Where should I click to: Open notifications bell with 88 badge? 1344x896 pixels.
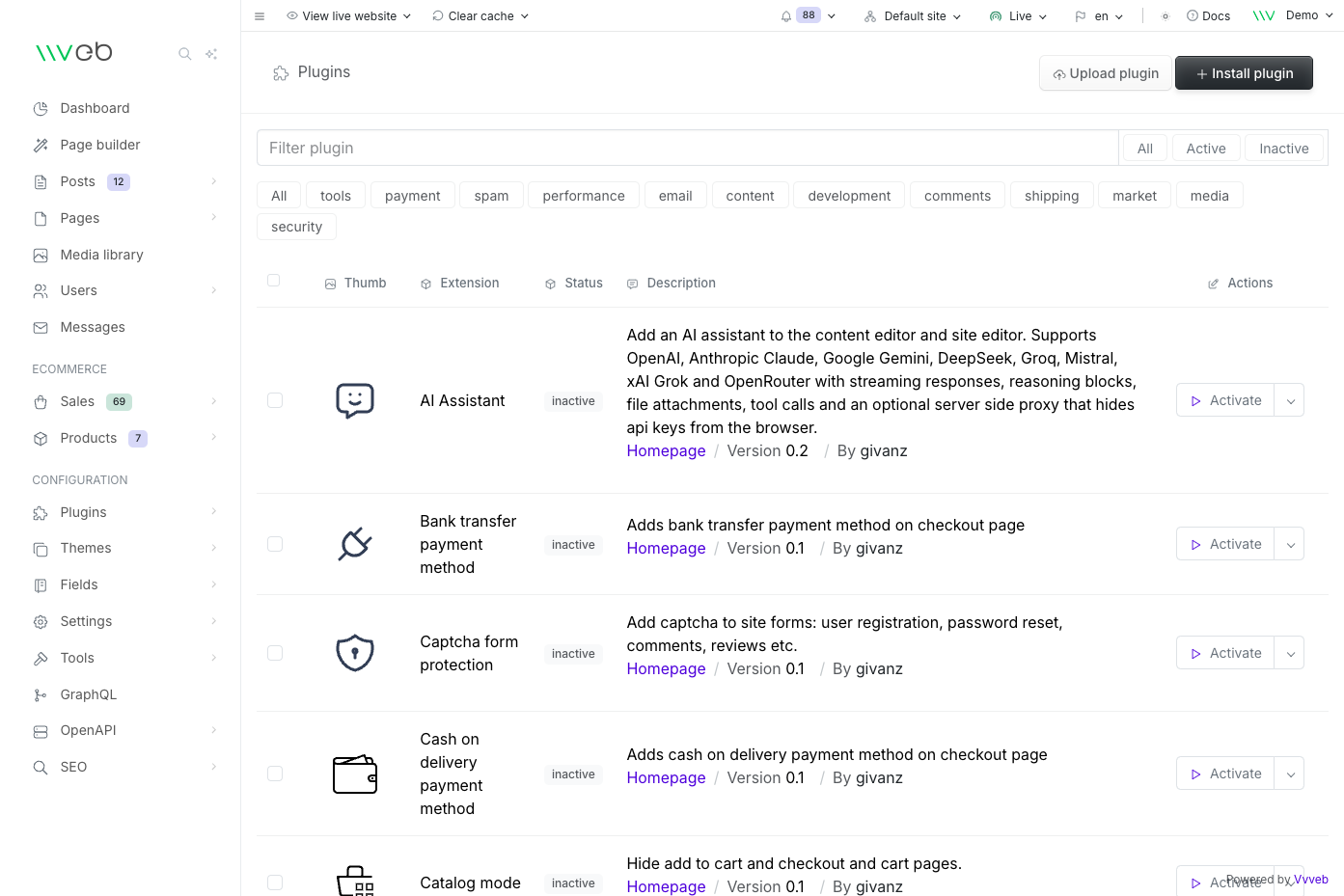(x=808, y=16)
